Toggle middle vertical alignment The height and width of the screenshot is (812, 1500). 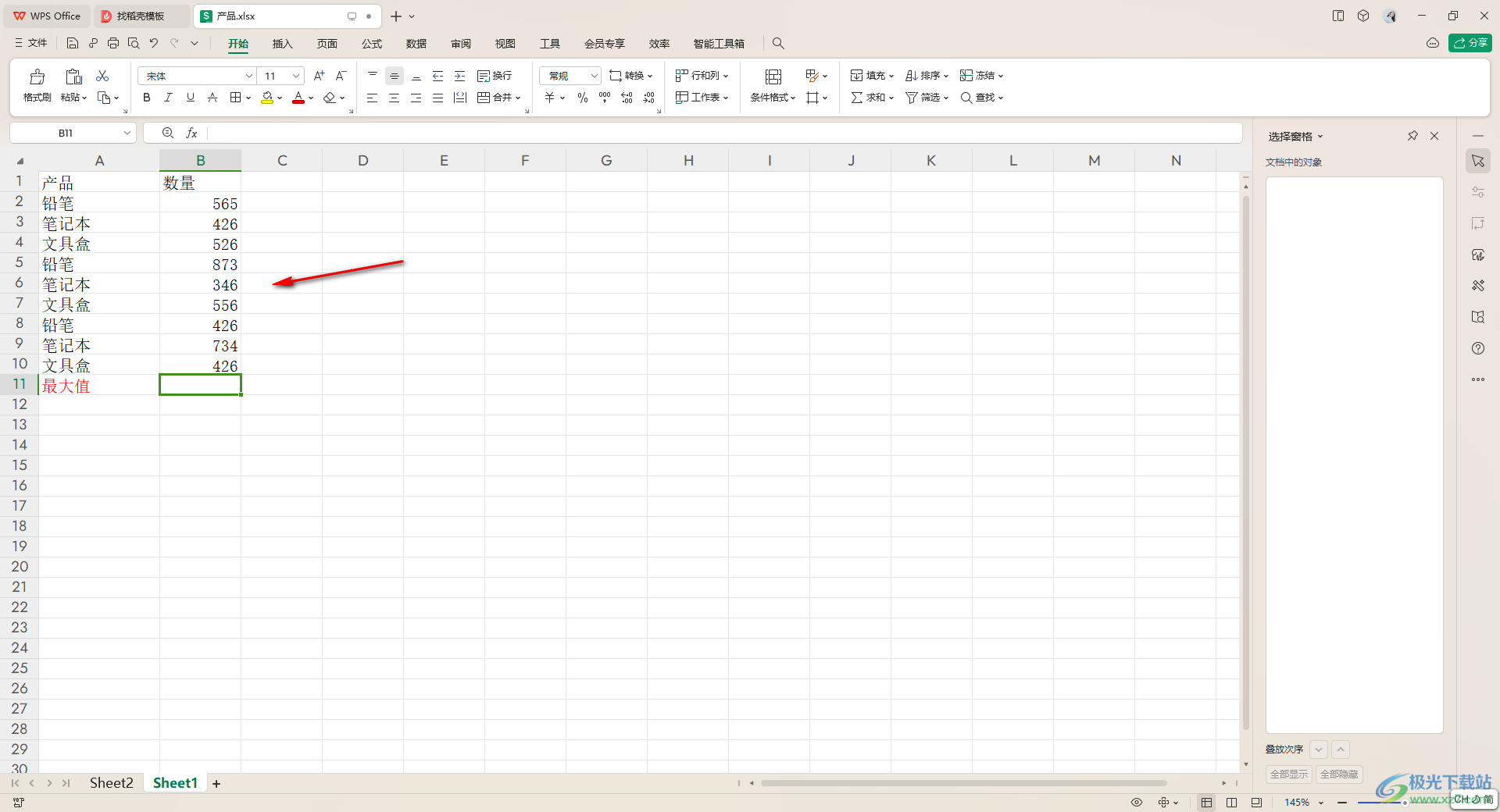pyautogui.click(x=395, y=76)
